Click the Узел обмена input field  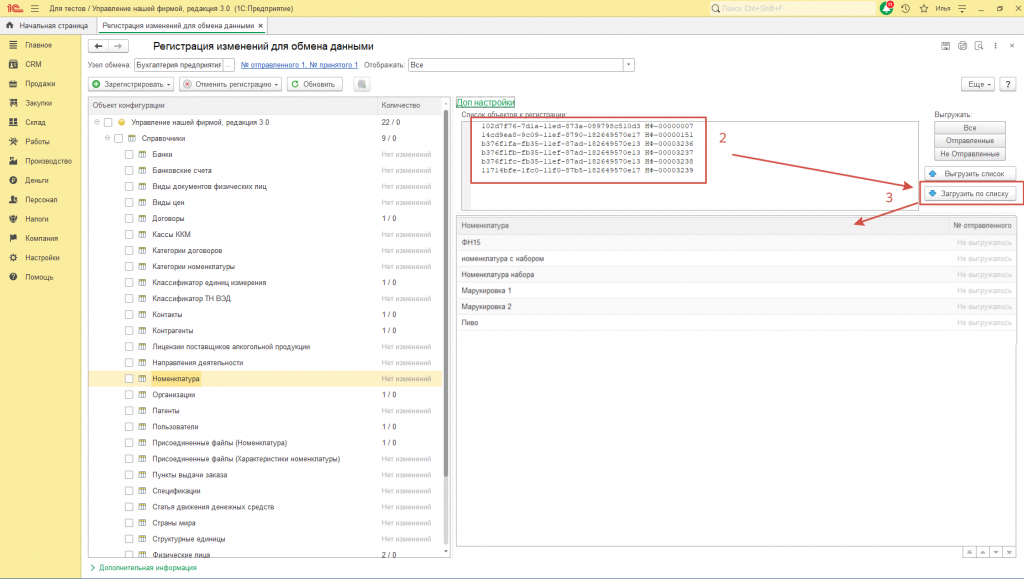tap(178, 65)
